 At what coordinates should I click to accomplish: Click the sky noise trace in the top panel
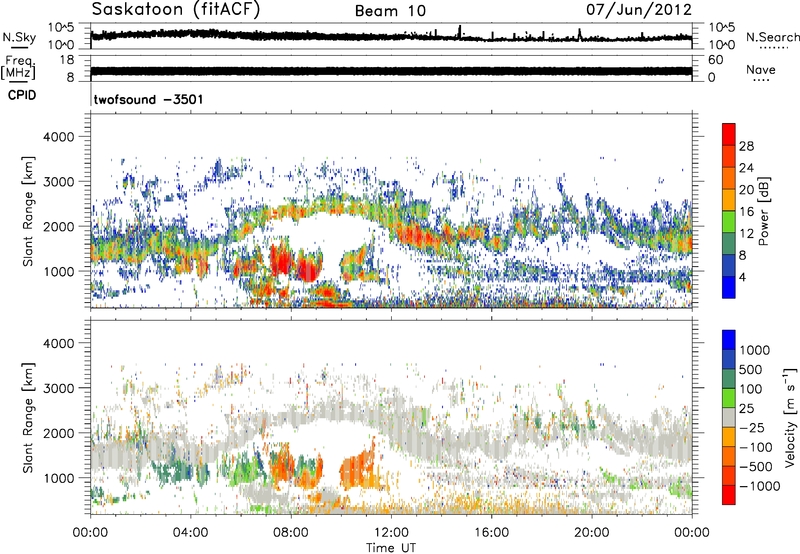391,37
